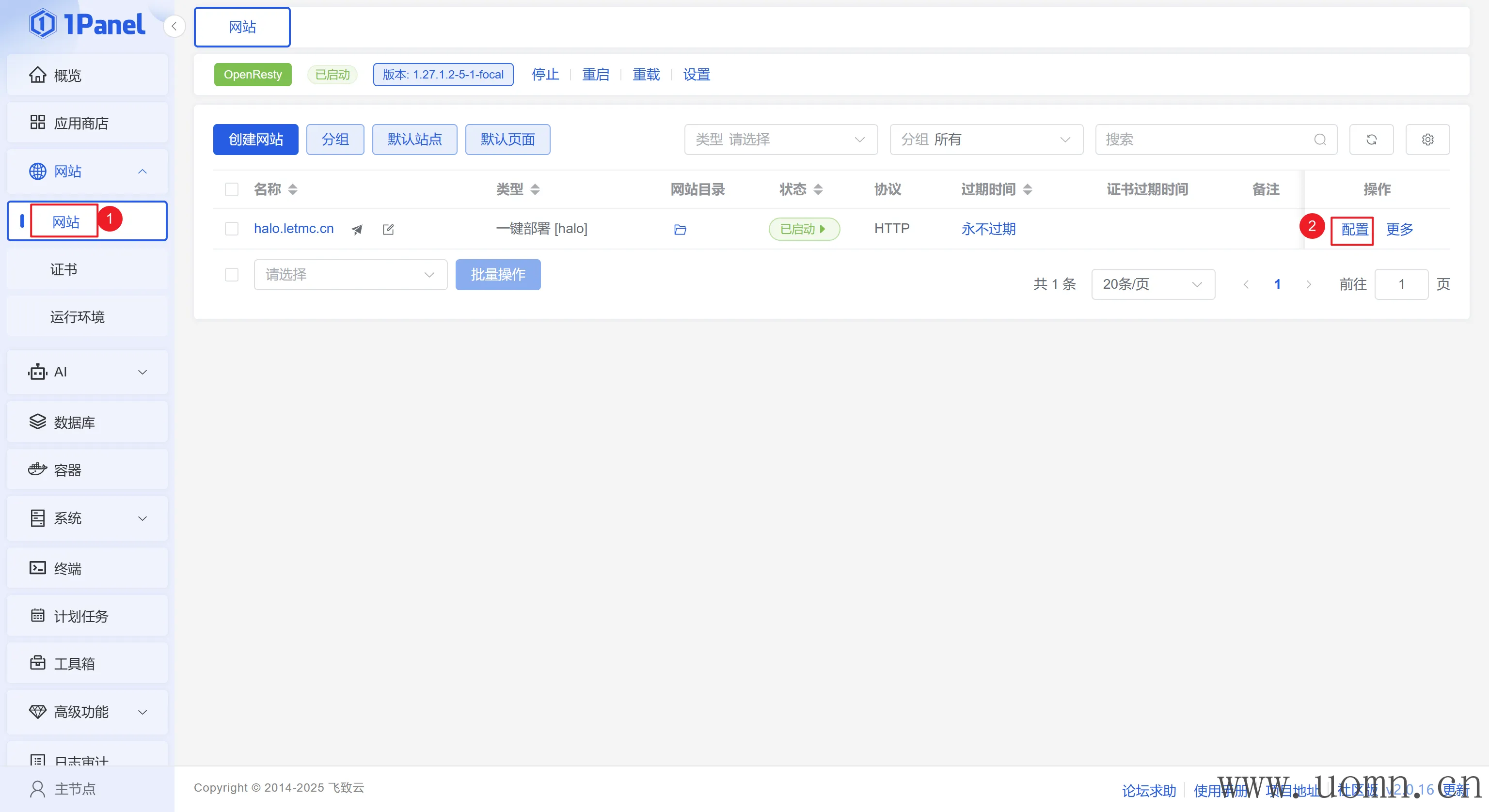Click the 创建网站 button
Screen dimensions: 1489x812
(x=255, y=139)
